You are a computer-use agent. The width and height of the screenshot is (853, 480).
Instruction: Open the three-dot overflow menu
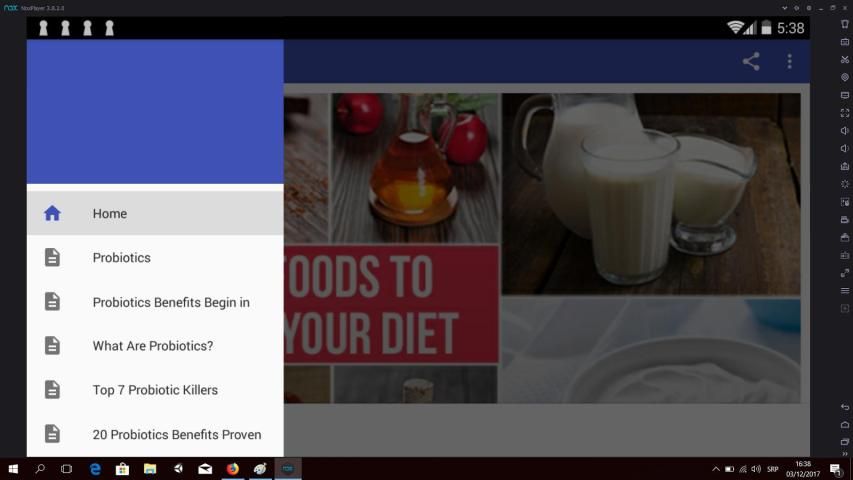click(x=789, y=62)
